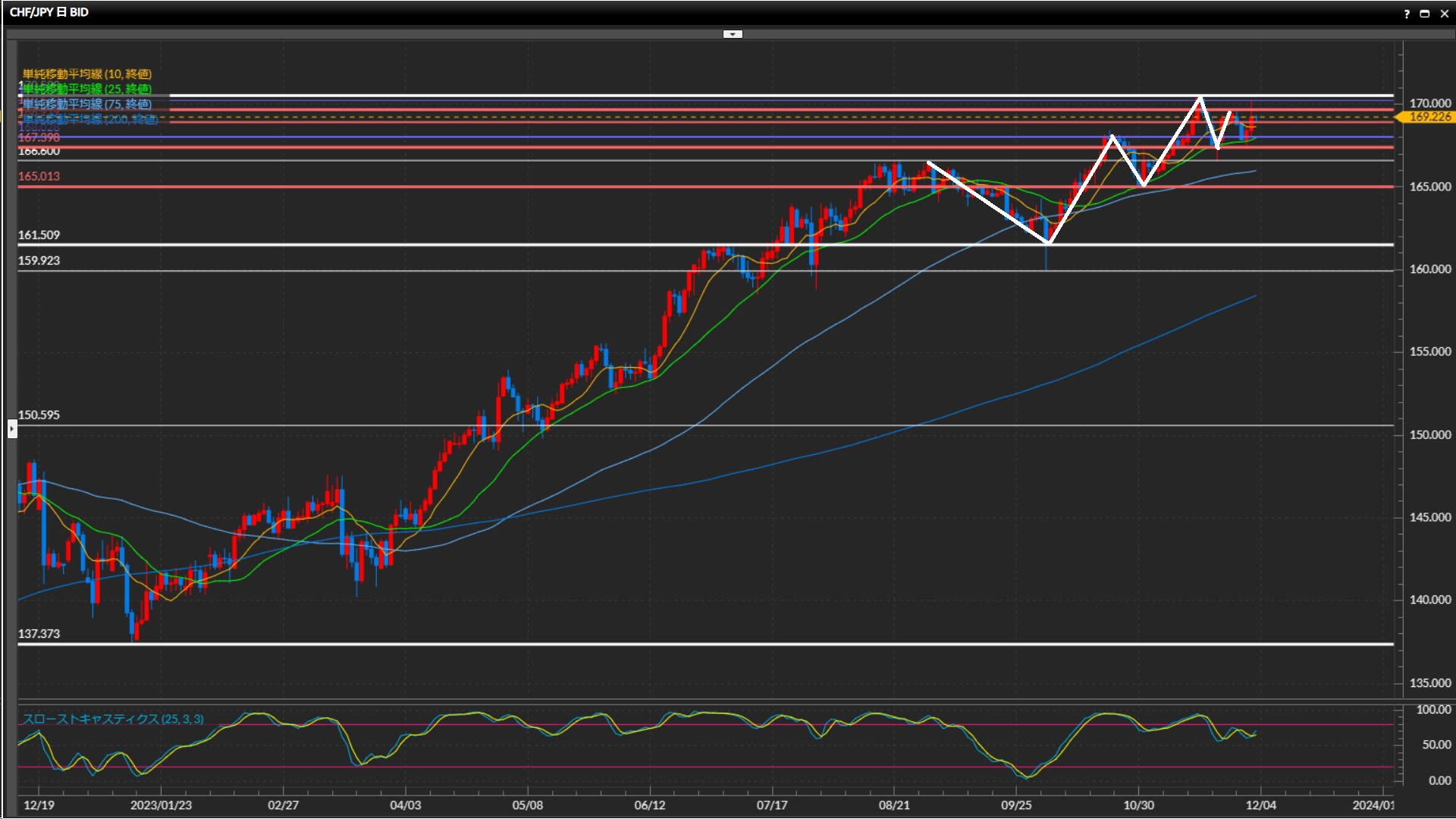
Task: Select the 159.923 horizontal line label
Action: (39, 260)
